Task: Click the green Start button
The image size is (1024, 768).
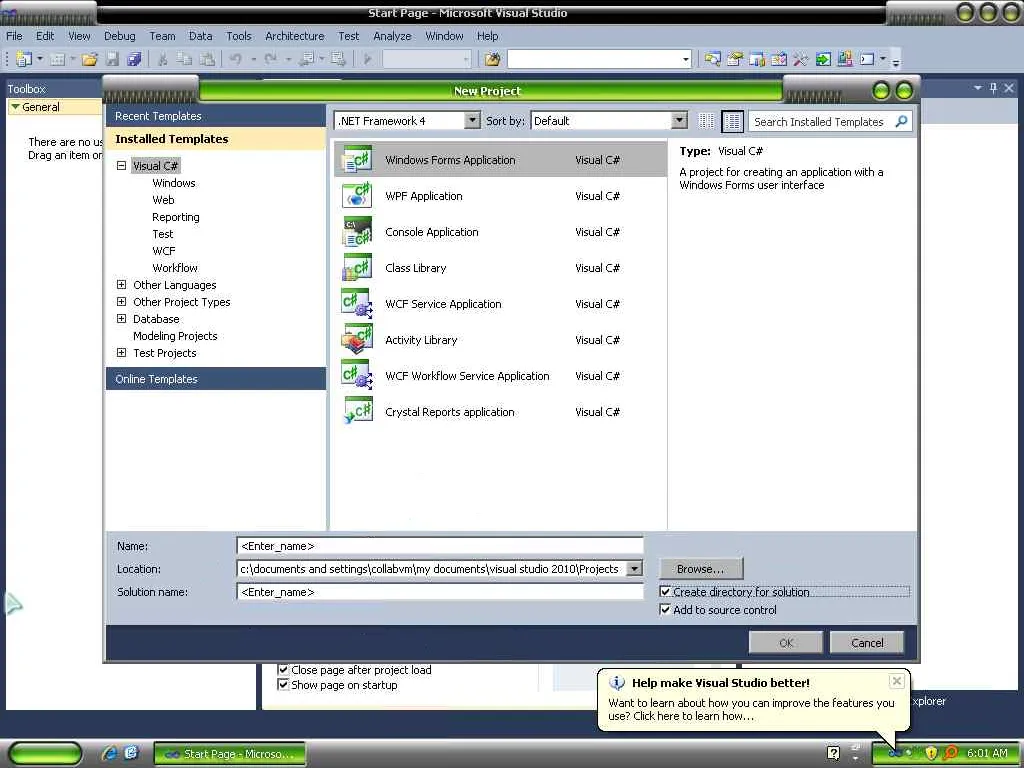Action: tap(44, 754)
